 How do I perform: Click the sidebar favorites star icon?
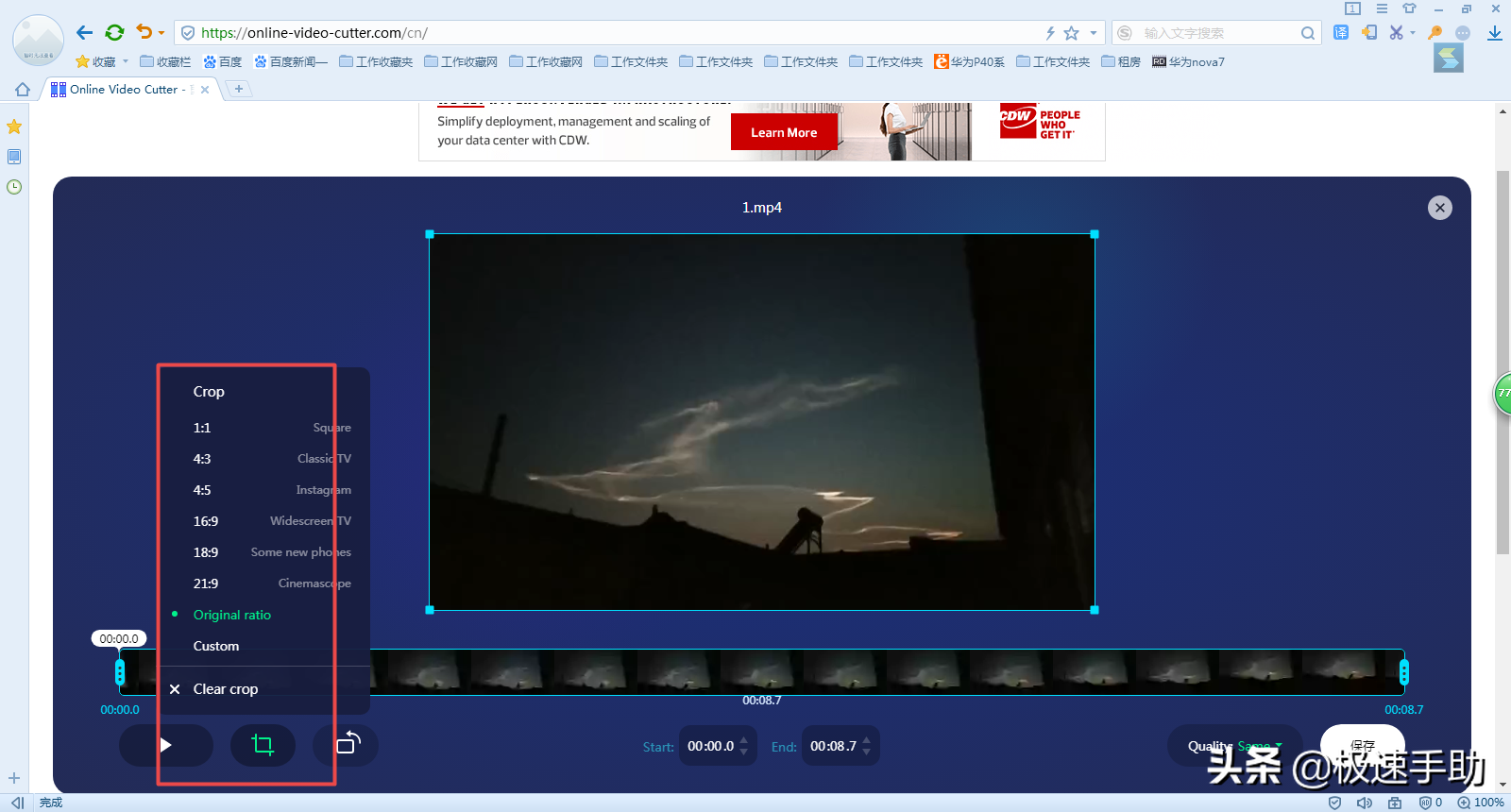click(x=14, y=127)
